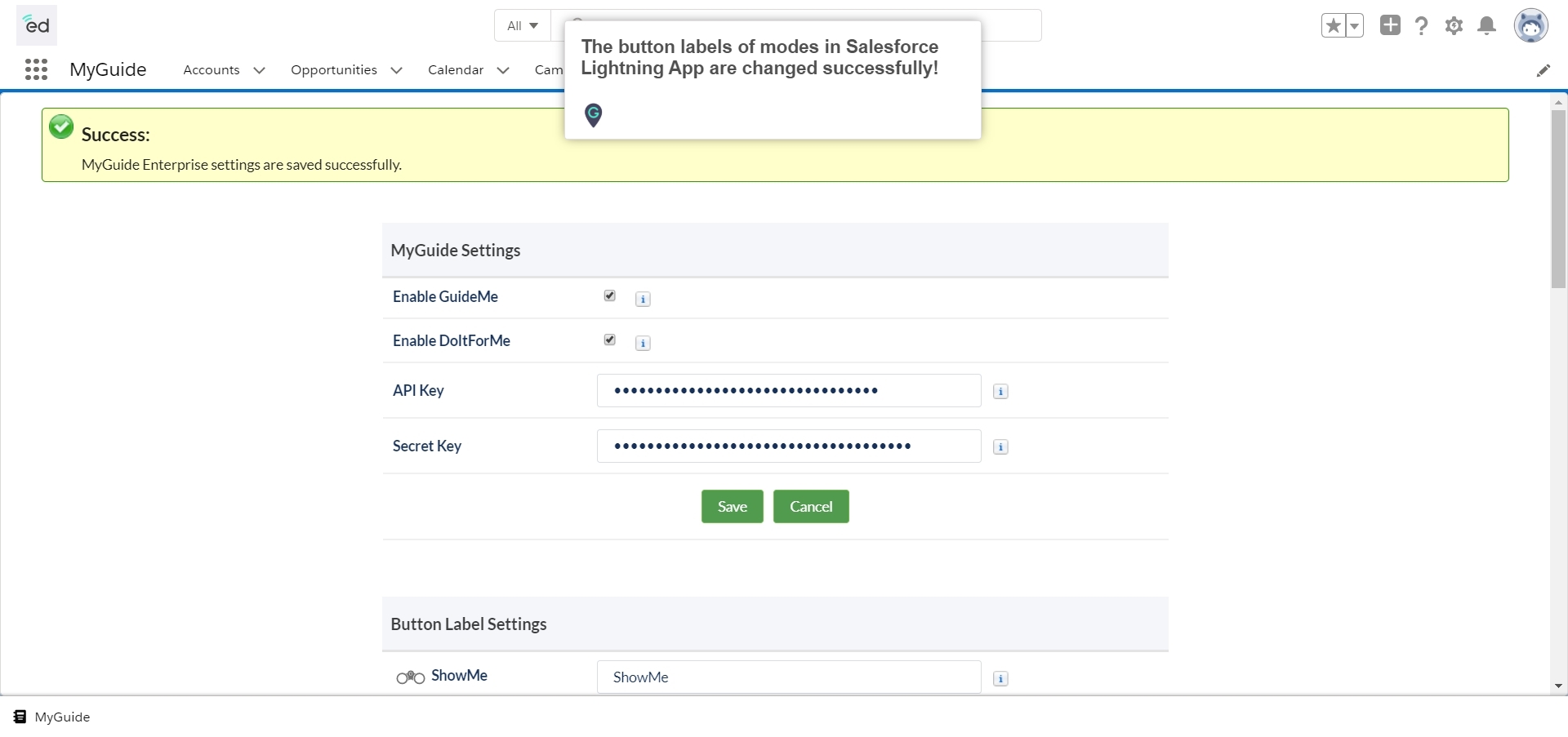
Task: Open Notifications bell icon
Action: click(1487, 26)
